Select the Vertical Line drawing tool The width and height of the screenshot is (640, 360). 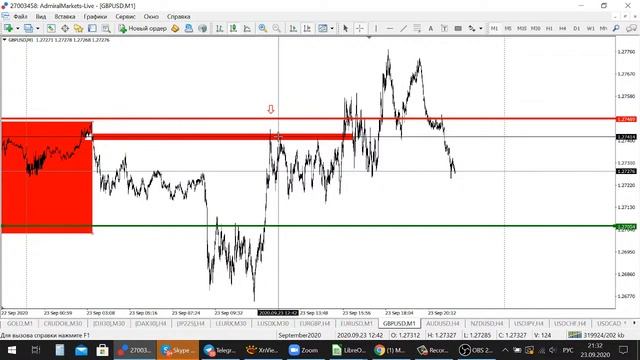pyautogui.click(x=376, y=28)
